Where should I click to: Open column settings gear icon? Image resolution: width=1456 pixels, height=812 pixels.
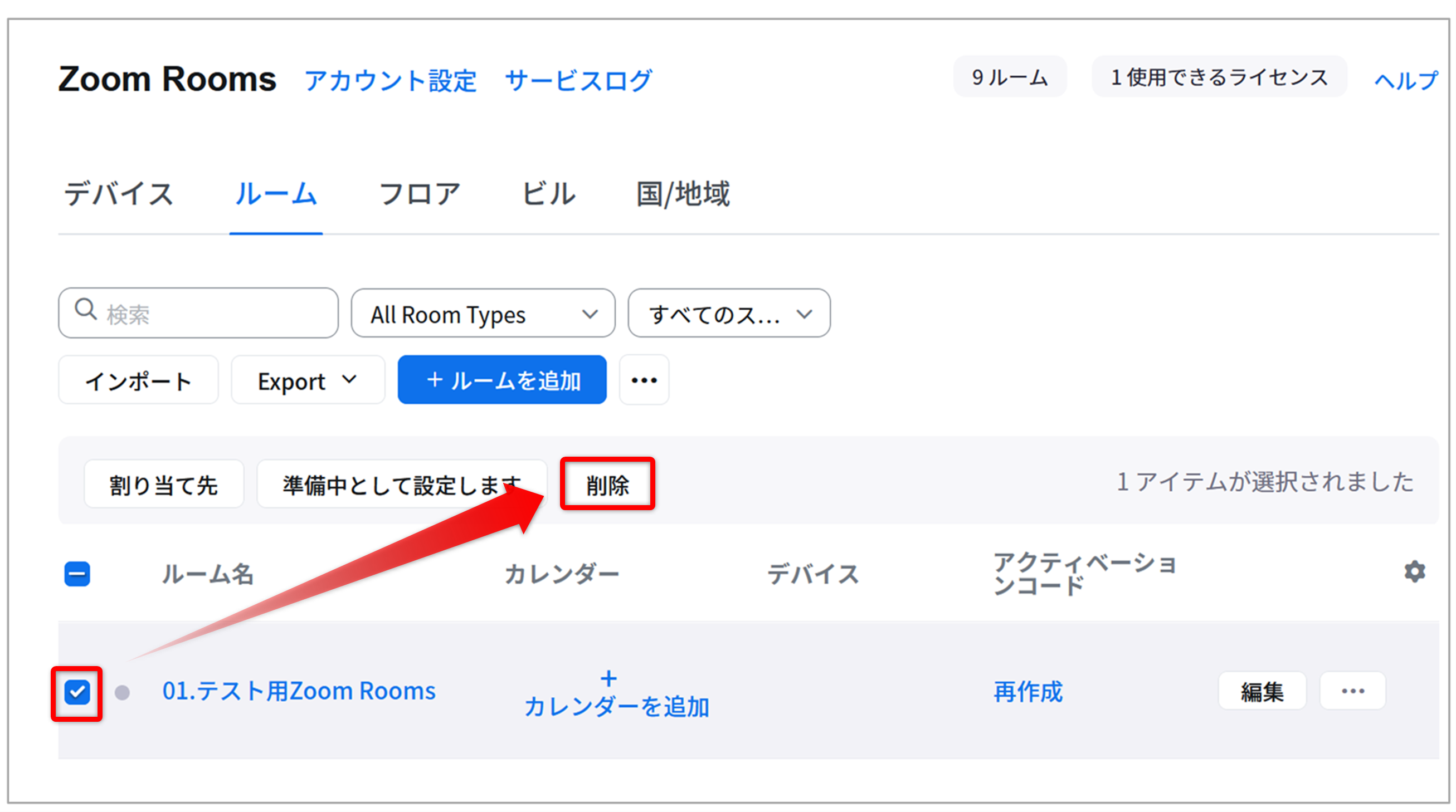tap(1415, 571)
